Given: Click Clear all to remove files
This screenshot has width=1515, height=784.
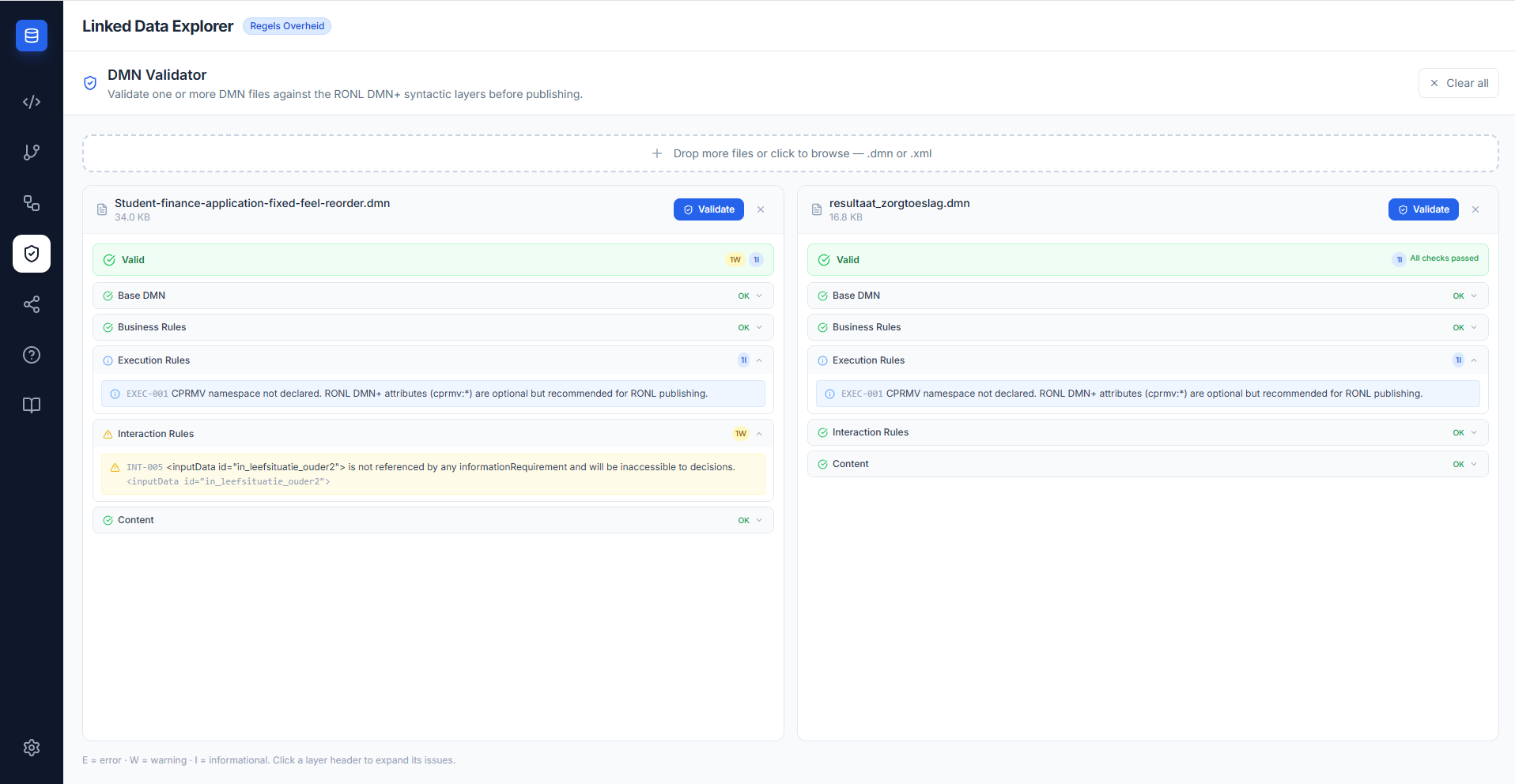Looking at the screenshot, I should click(1457, 82).
